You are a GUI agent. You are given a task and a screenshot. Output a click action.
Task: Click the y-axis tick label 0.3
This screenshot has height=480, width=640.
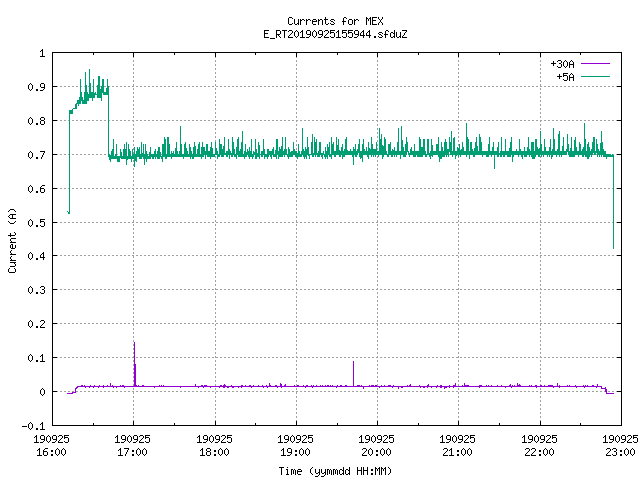[36, 290]
